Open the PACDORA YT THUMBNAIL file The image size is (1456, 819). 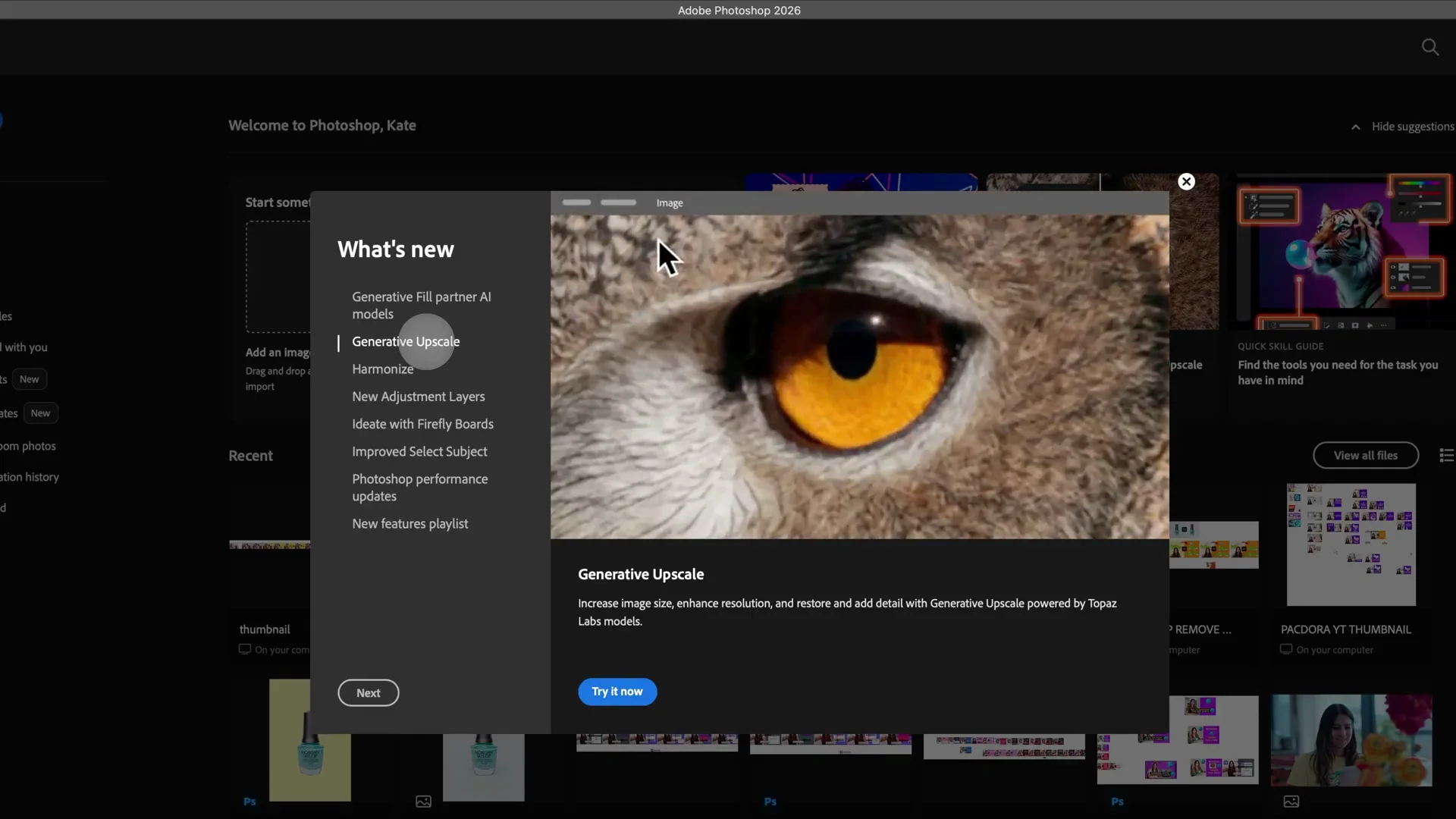1350,544
